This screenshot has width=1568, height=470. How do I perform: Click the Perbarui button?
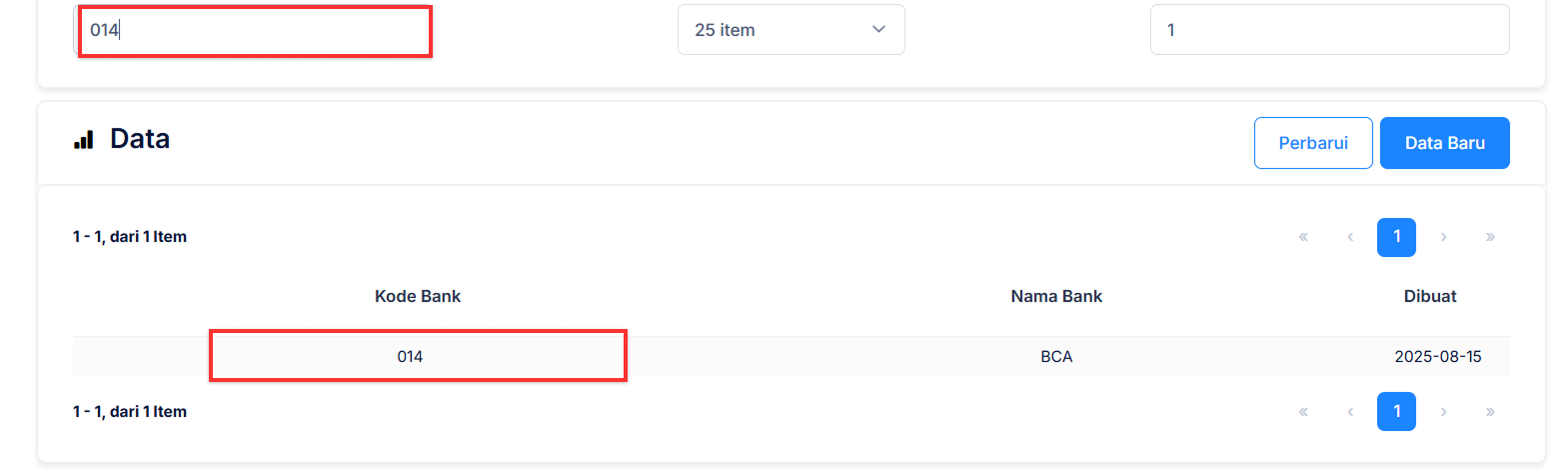pyautogui.click(x=1313, y=143)
